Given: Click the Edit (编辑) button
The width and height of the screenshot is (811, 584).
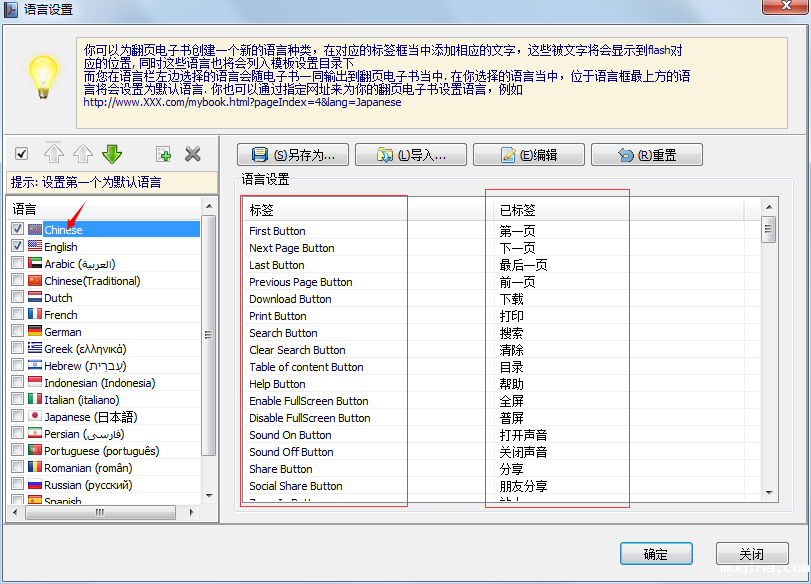Looking at the screenshot, I should click(528, 155).
